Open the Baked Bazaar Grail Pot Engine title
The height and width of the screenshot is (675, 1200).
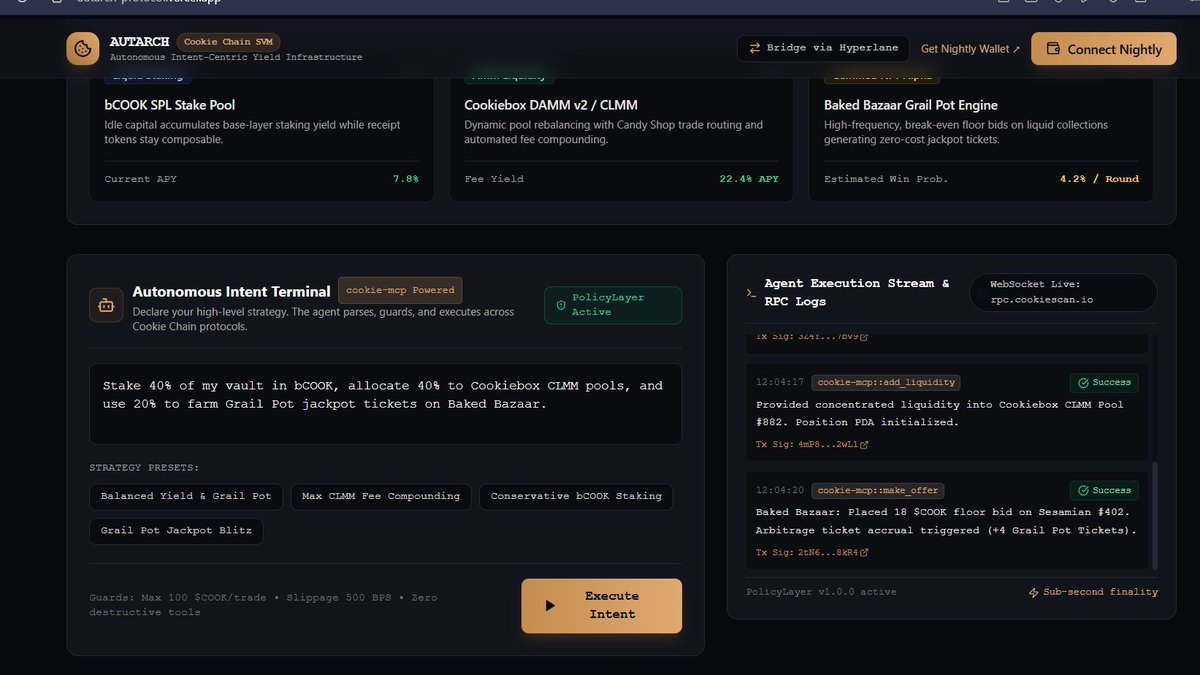pyautogui.click(x=911, y=105)
